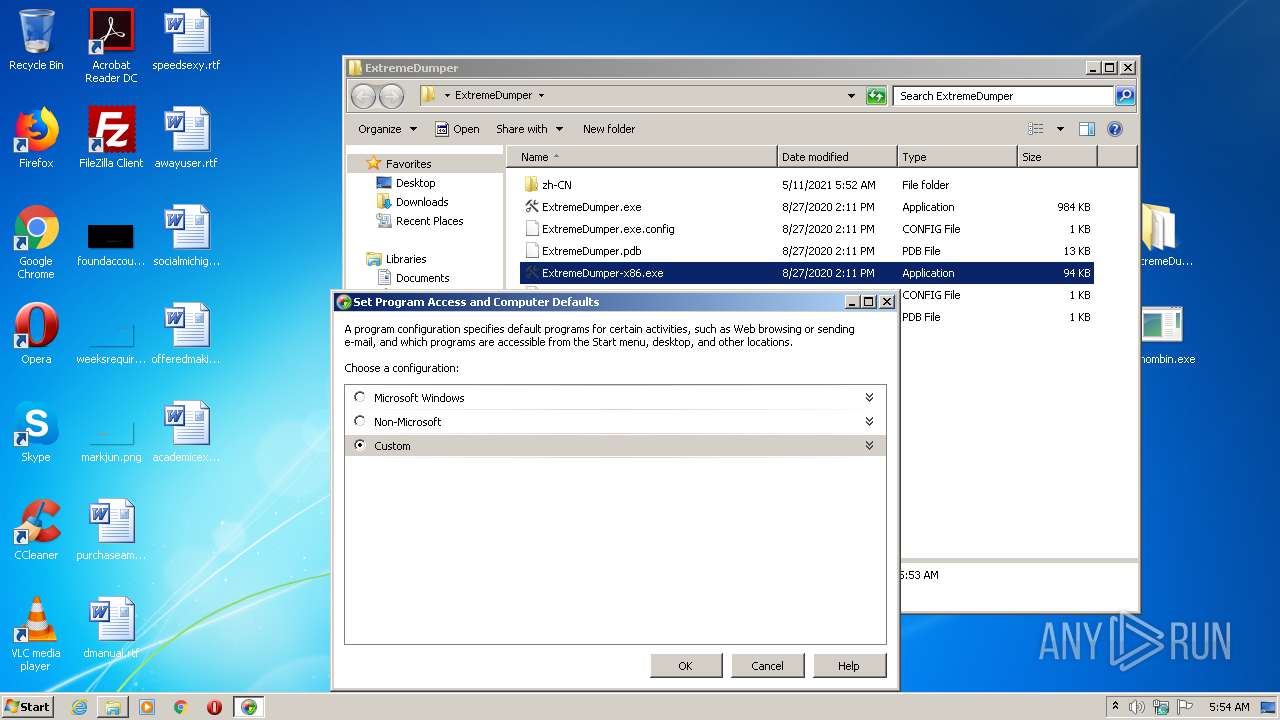Select the socialmichig... desktop document
This screenshot has height=720, width=1280.
pos(186,236)
